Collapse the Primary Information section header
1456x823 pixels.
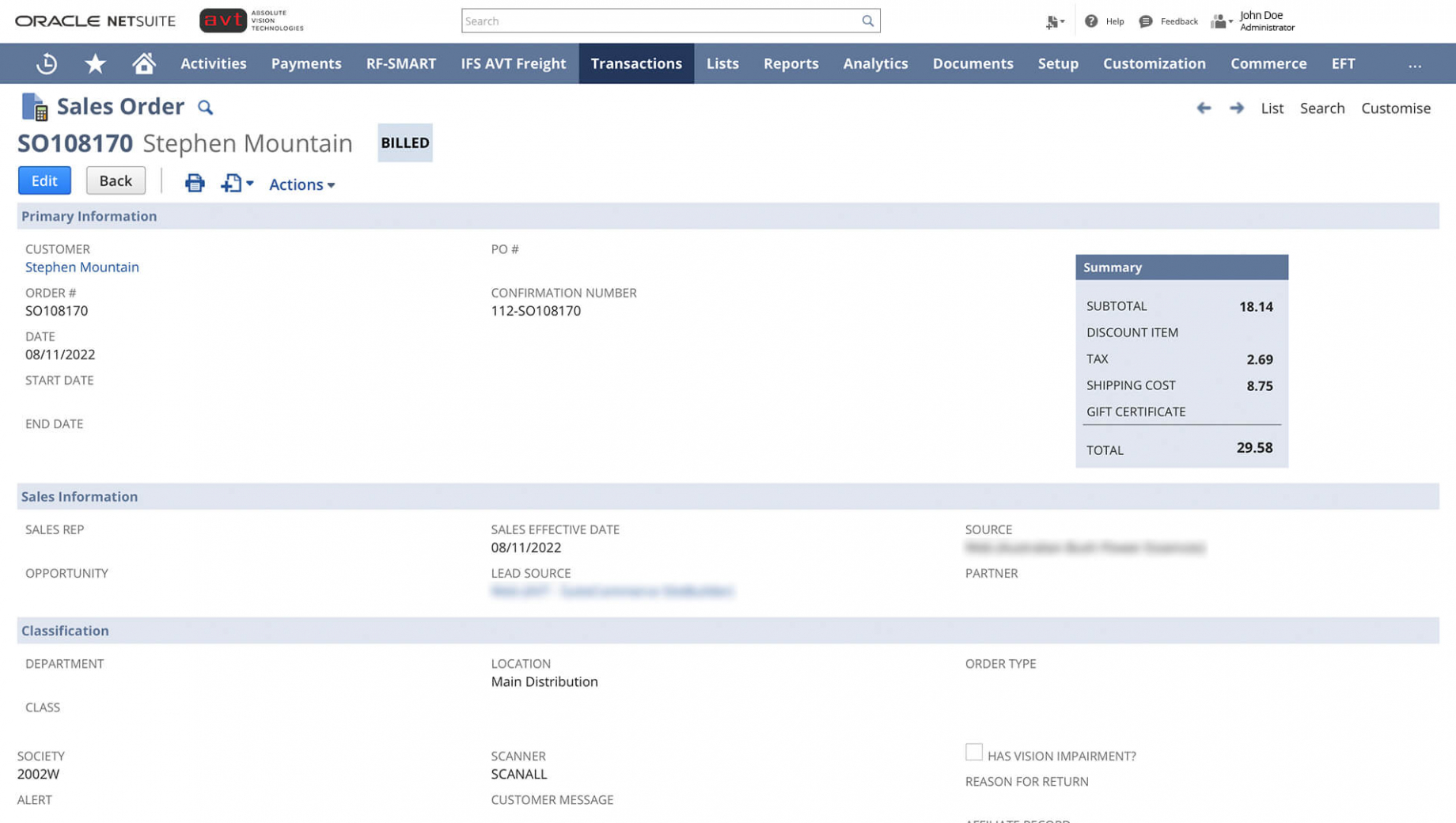(x=728, y=216)
